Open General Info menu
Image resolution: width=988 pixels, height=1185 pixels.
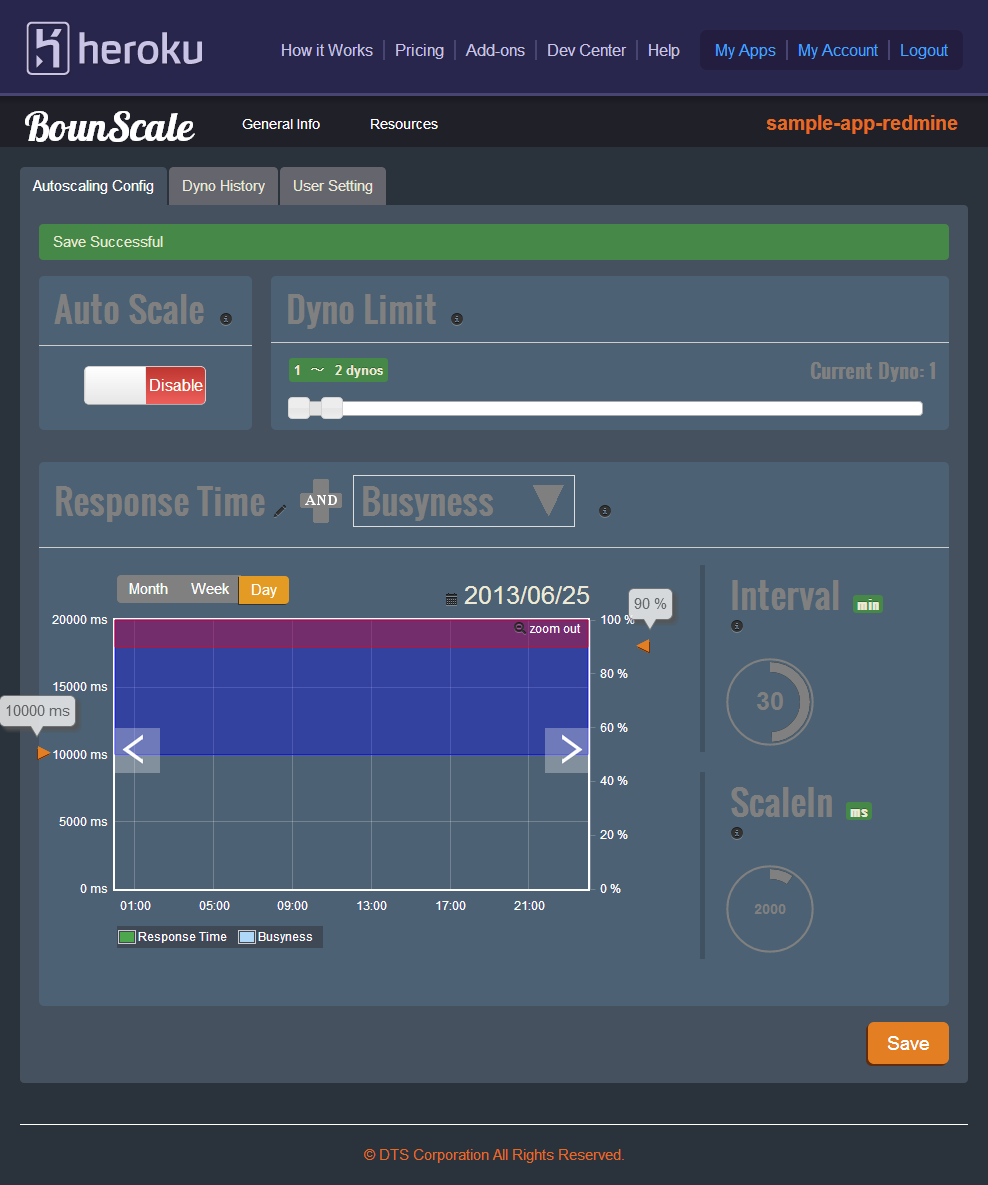280,124
